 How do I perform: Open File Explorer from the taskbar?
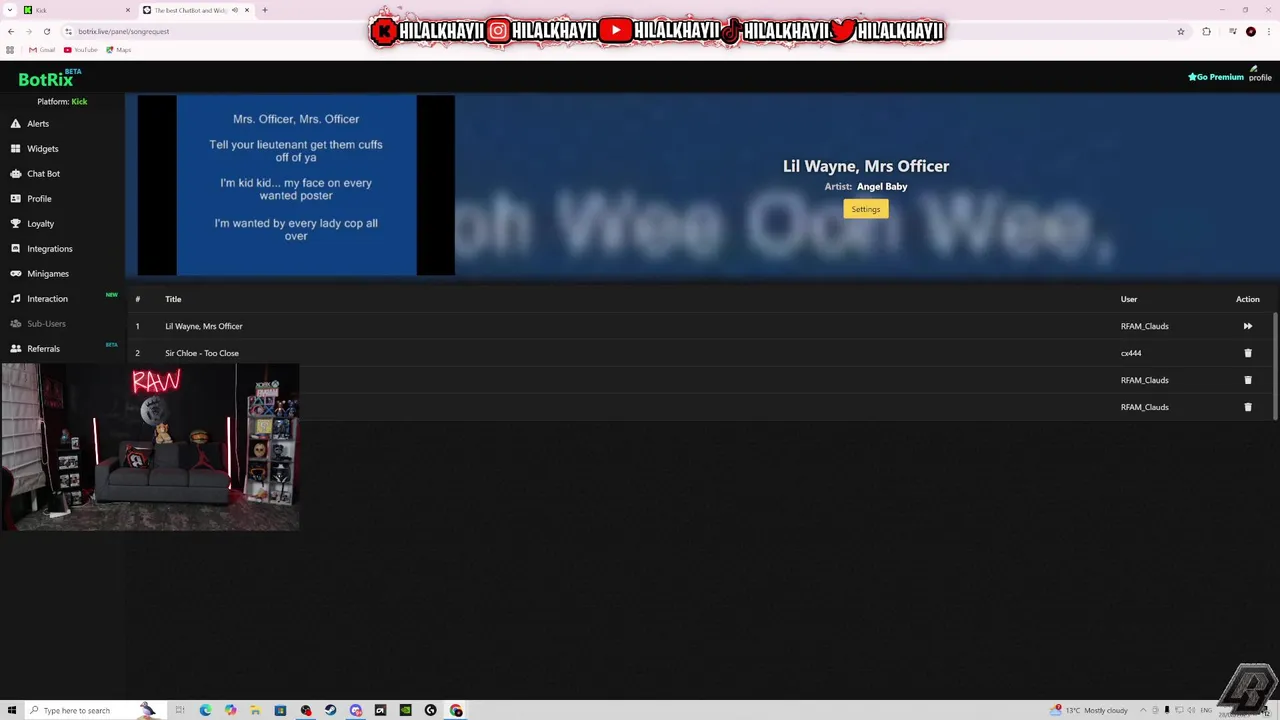pyautogui.click(x=255, y=710)
